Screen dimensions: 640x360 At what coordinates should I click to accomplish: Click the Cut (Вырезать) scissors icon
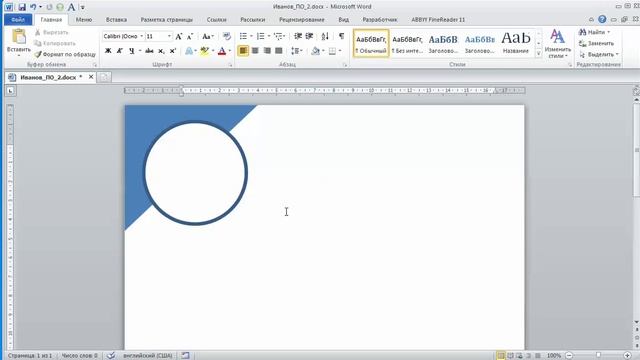tap(38, 32)
